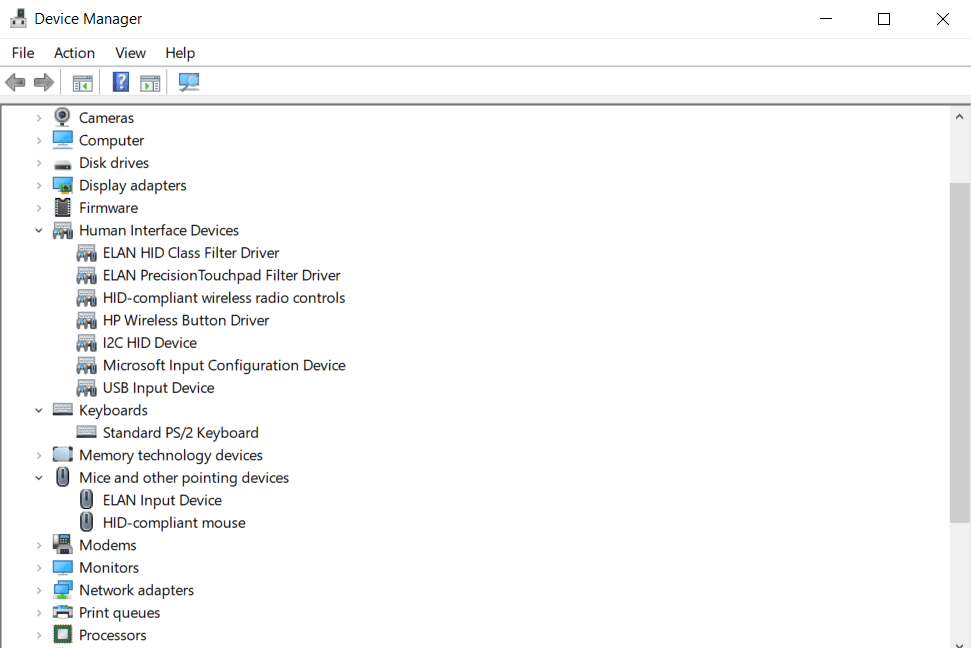Click the blue Help toolbar icon
This screenshot has height=648, width=971.
pyautogui.click(x=121, y=82)
